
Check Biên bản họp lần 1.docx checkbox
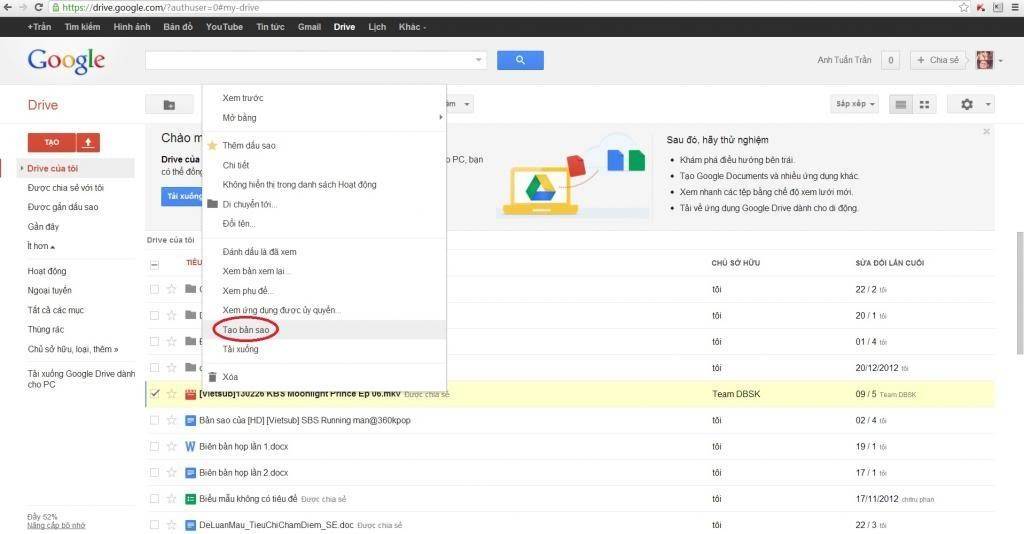[154, 447]
